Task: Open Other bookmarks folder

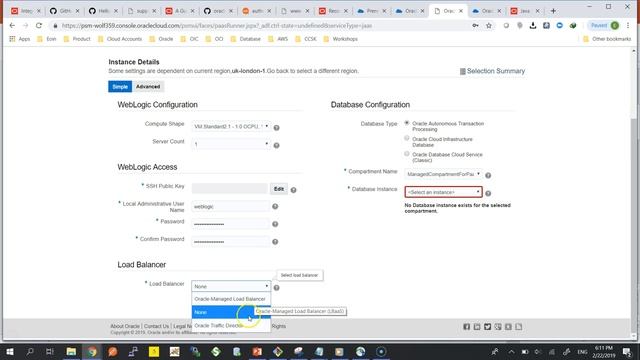Action: 607,39
